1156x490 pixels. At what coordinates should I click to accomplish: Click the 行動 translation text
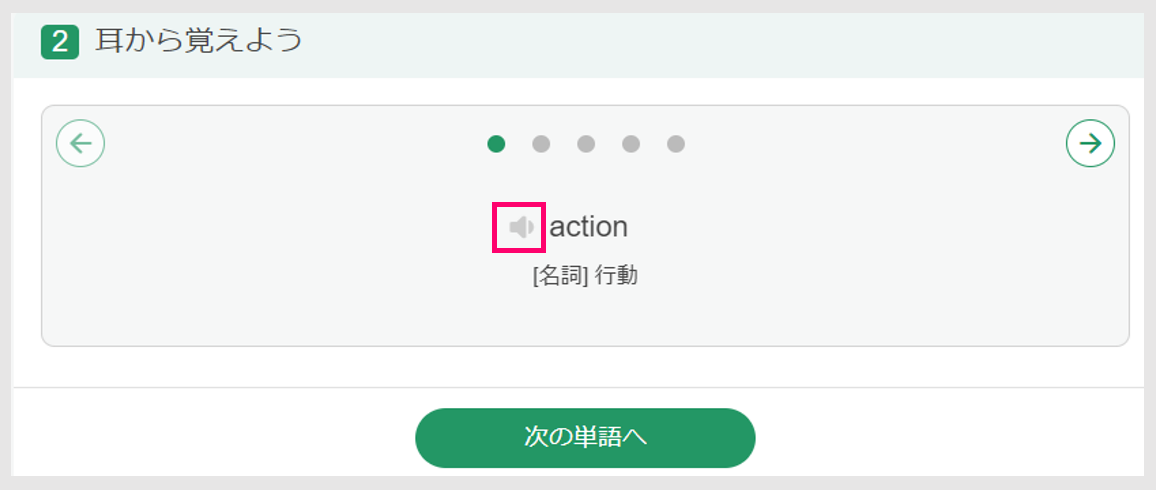(616, 277)
